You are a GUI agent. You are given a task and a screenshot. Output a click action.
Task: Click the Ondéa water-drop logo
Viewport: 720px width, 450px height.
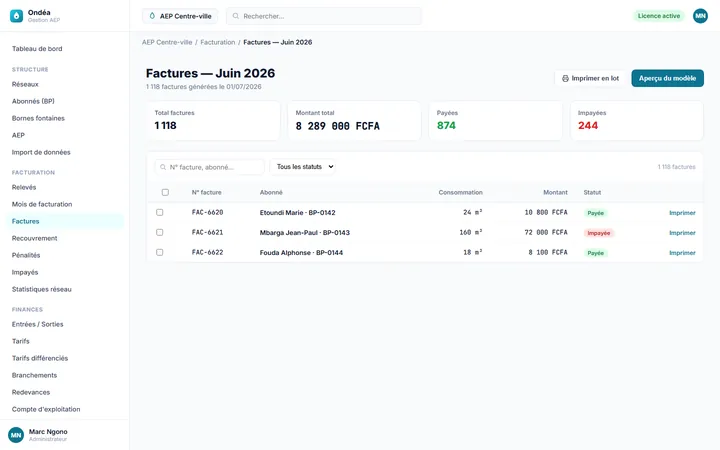(17, 16)
